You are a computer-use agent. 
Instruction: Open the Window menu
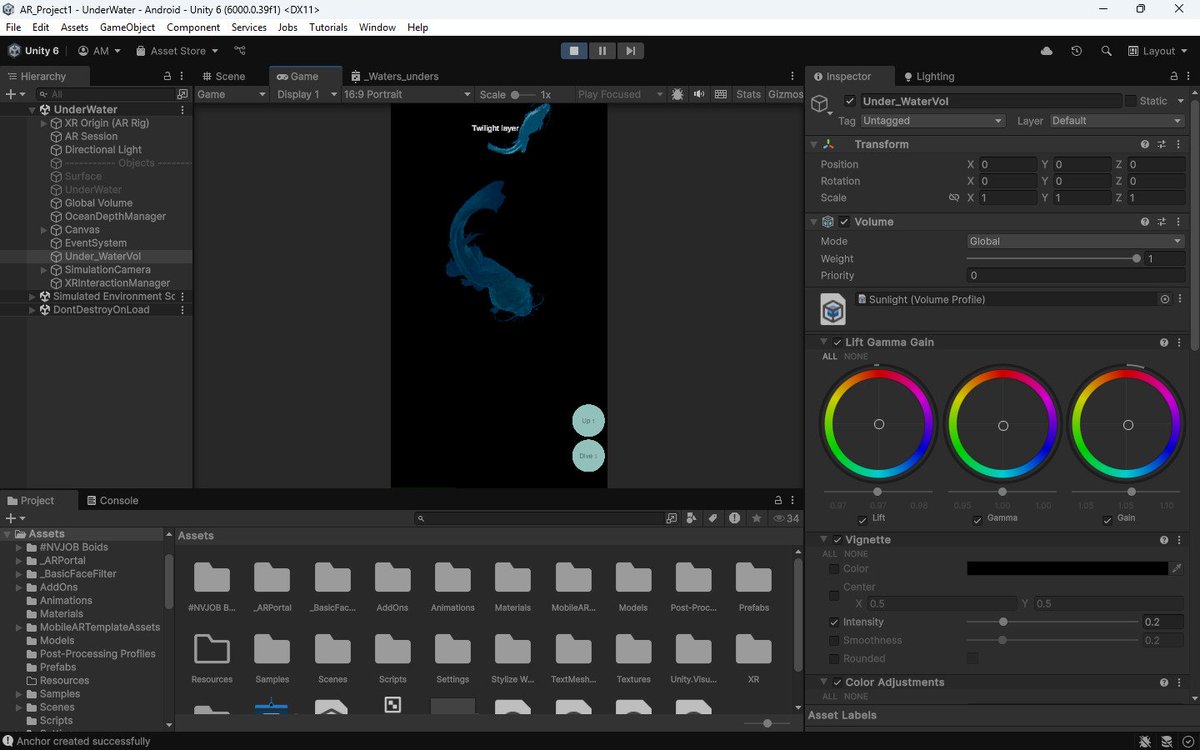pos(377,27)
